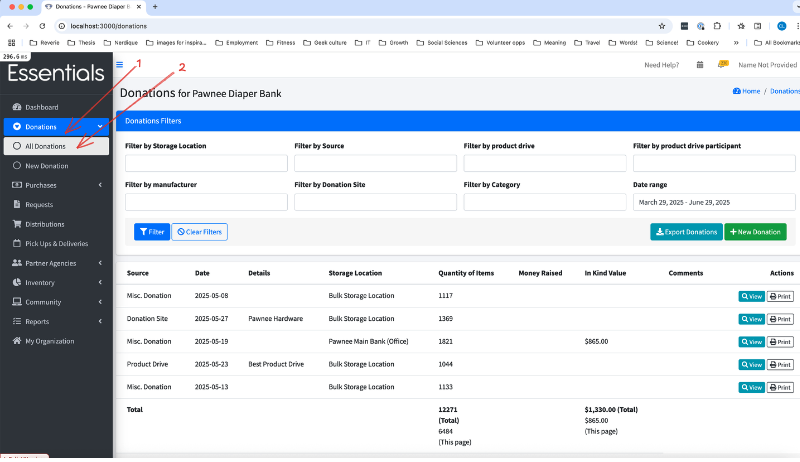The width and height of the screenshot is (800, 462).
Task: Click the Filter by Storage Location field
Action: point(206,163)
